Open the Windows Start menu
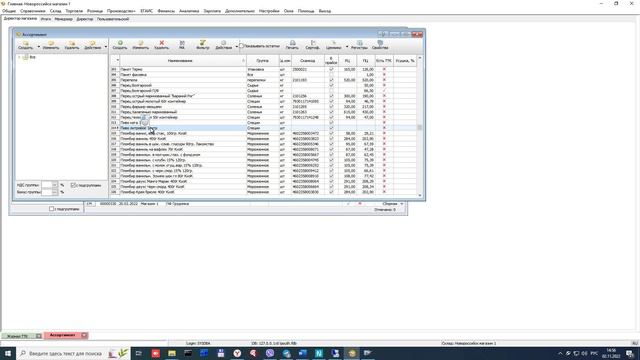This screenshot has height=360, width=640. click(8, 353)
